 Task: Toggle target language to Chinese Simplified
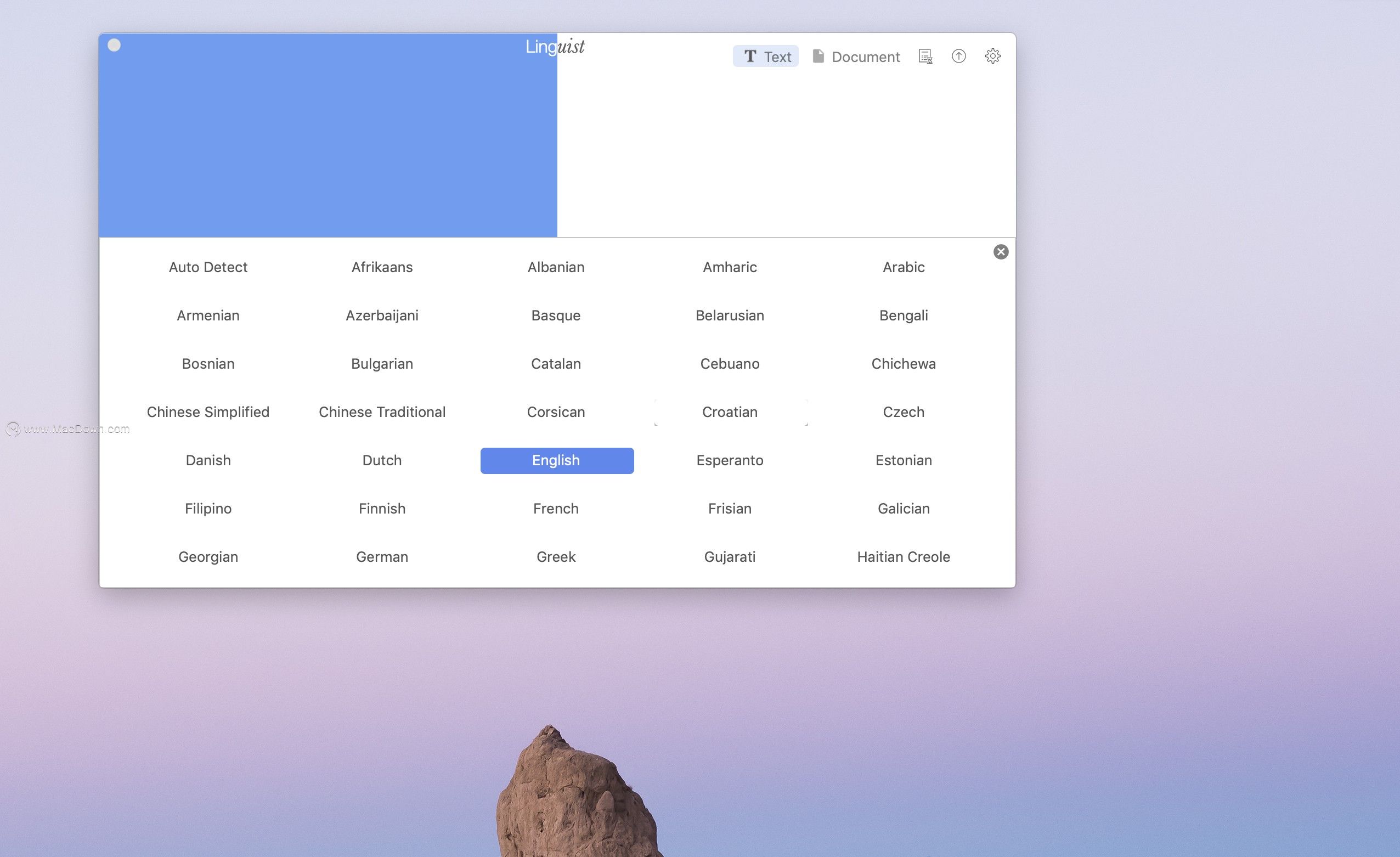(207, 411)
